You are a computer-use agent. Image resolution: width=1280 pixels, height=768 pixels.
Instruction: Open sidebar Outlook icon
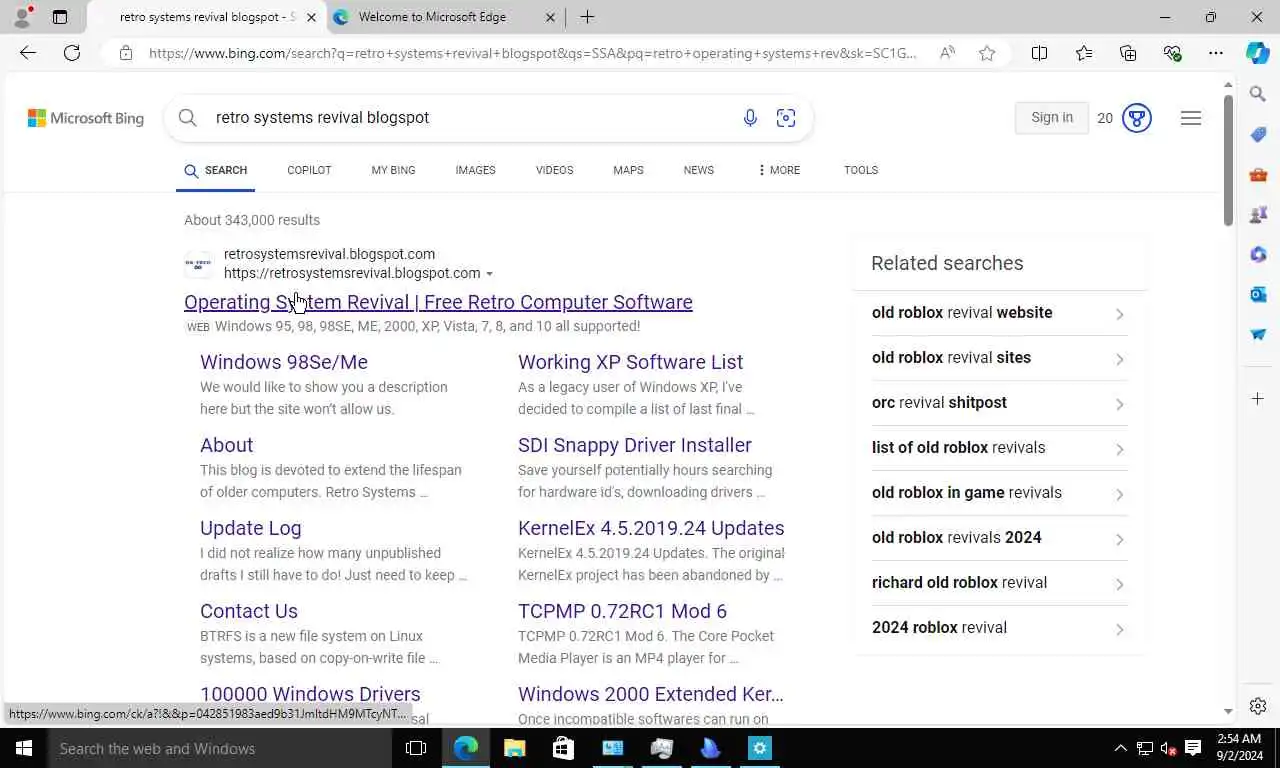(1258, 294)
